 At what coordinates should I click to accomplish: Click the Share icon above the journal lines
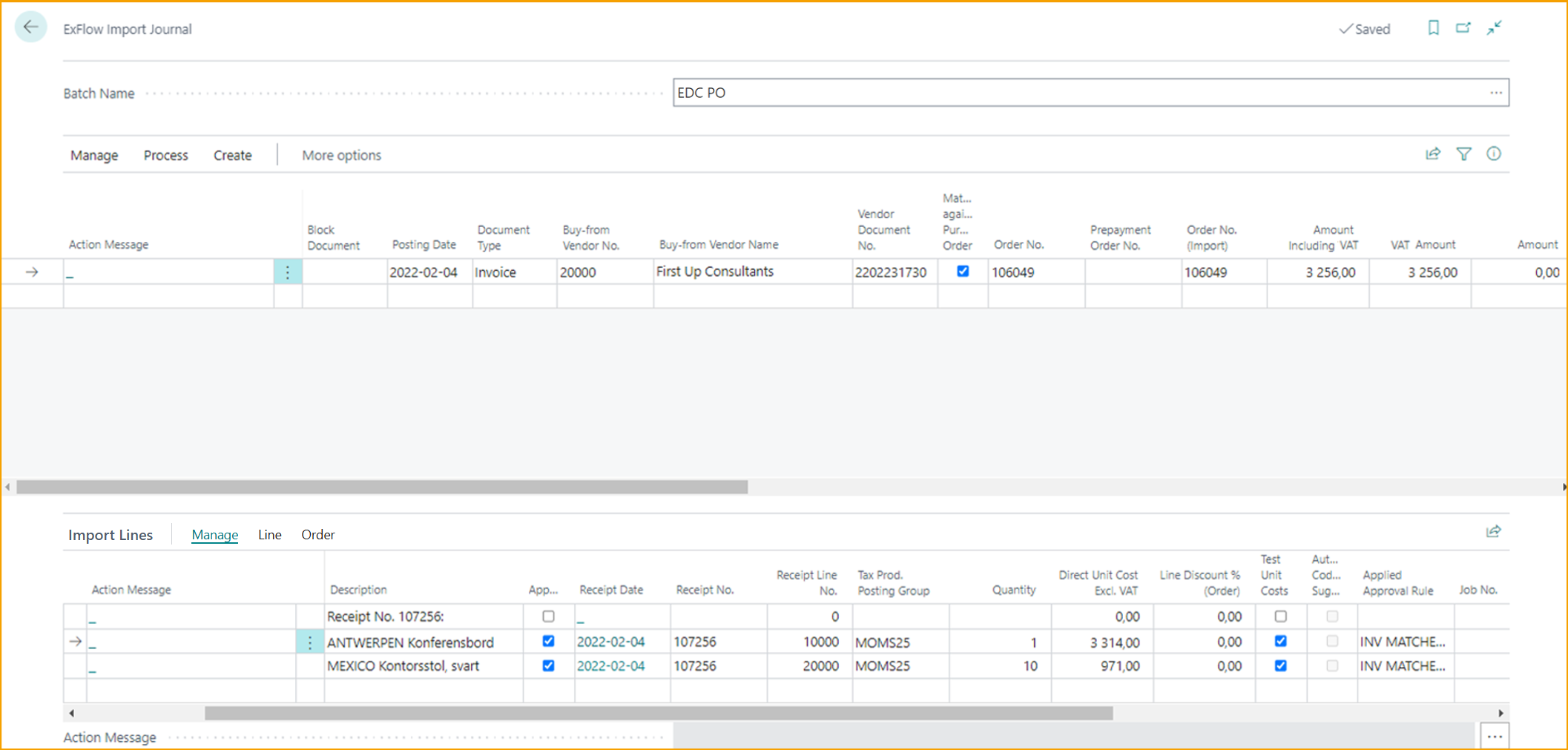click(1434, 154)
